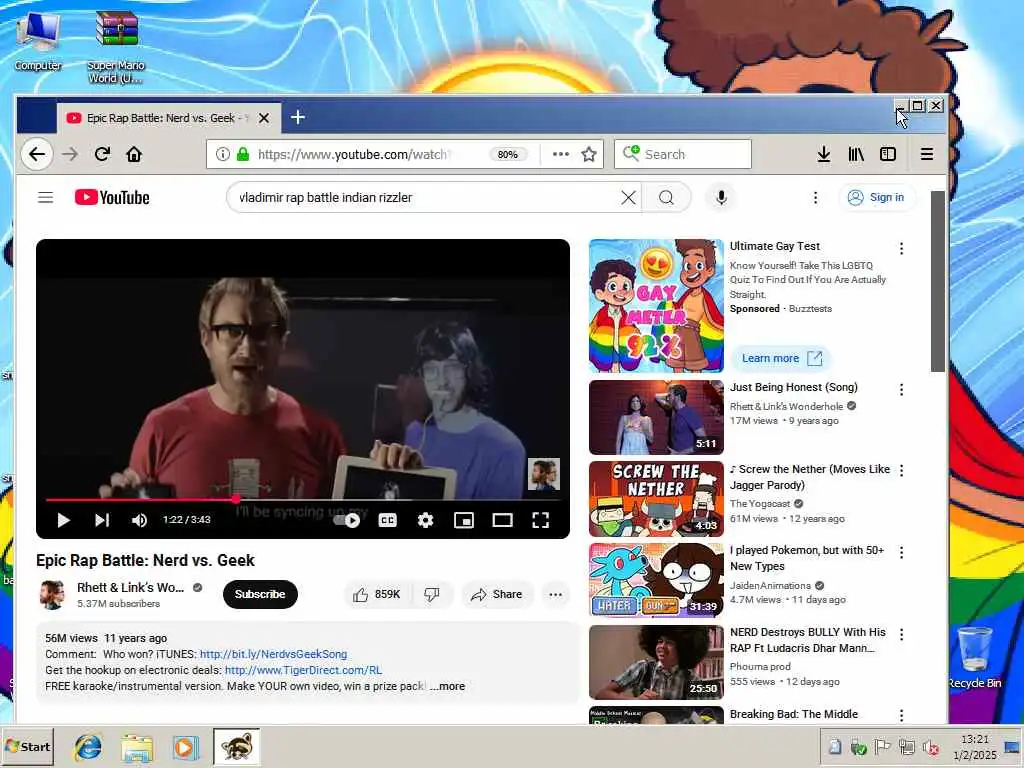The image size is (1024, 768).
Task: Open Windows Media Player from taskbar
Action: click(185, 748)
